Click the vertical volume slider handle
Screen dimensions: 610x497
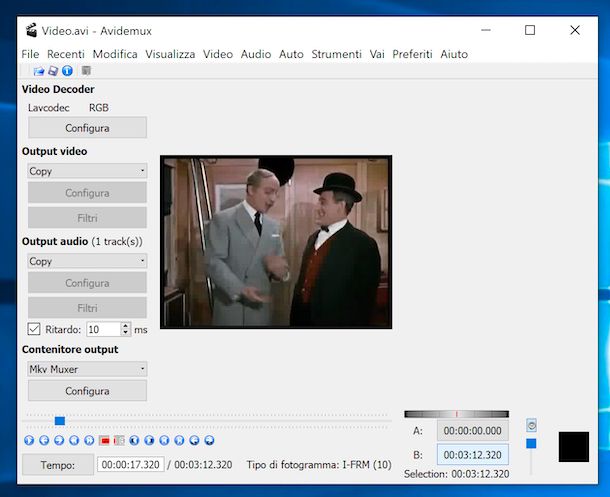(x=531, y=443)
